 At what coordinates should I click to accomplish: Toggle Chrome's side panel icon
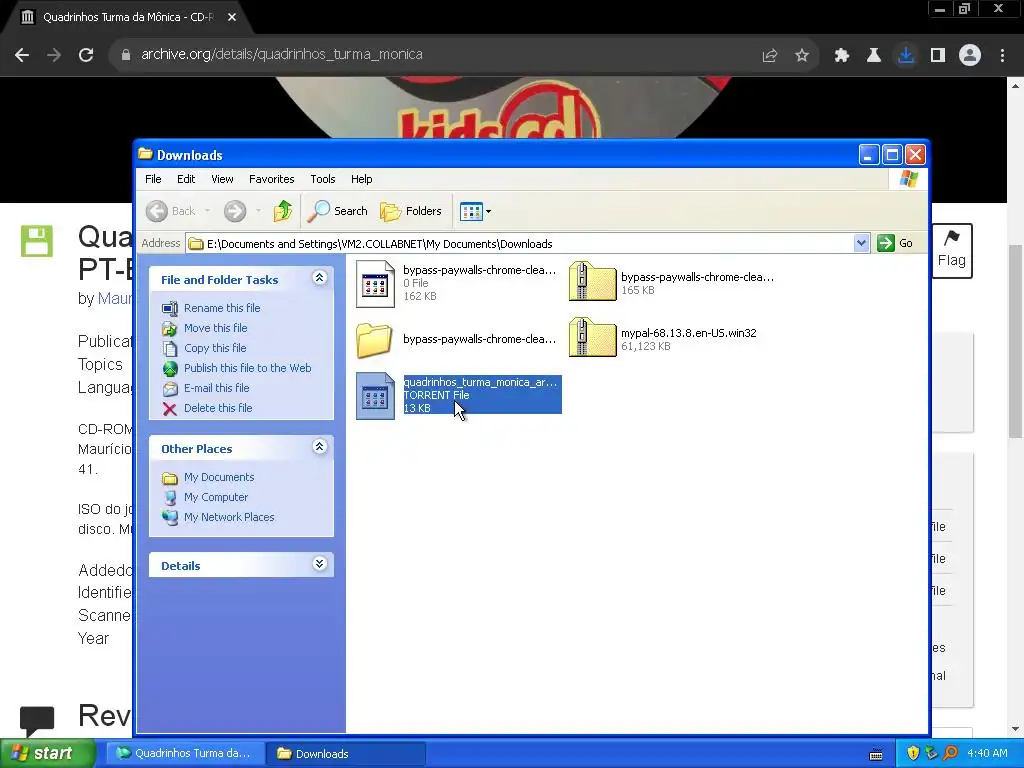pos(938,56)
